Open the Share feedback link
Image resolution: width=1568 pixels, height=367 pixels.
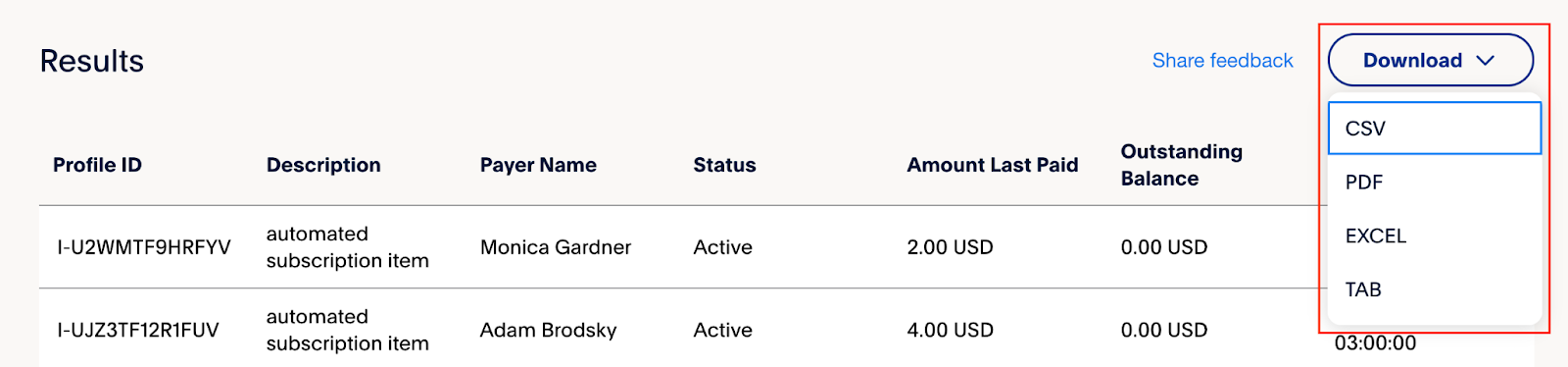1222,61
